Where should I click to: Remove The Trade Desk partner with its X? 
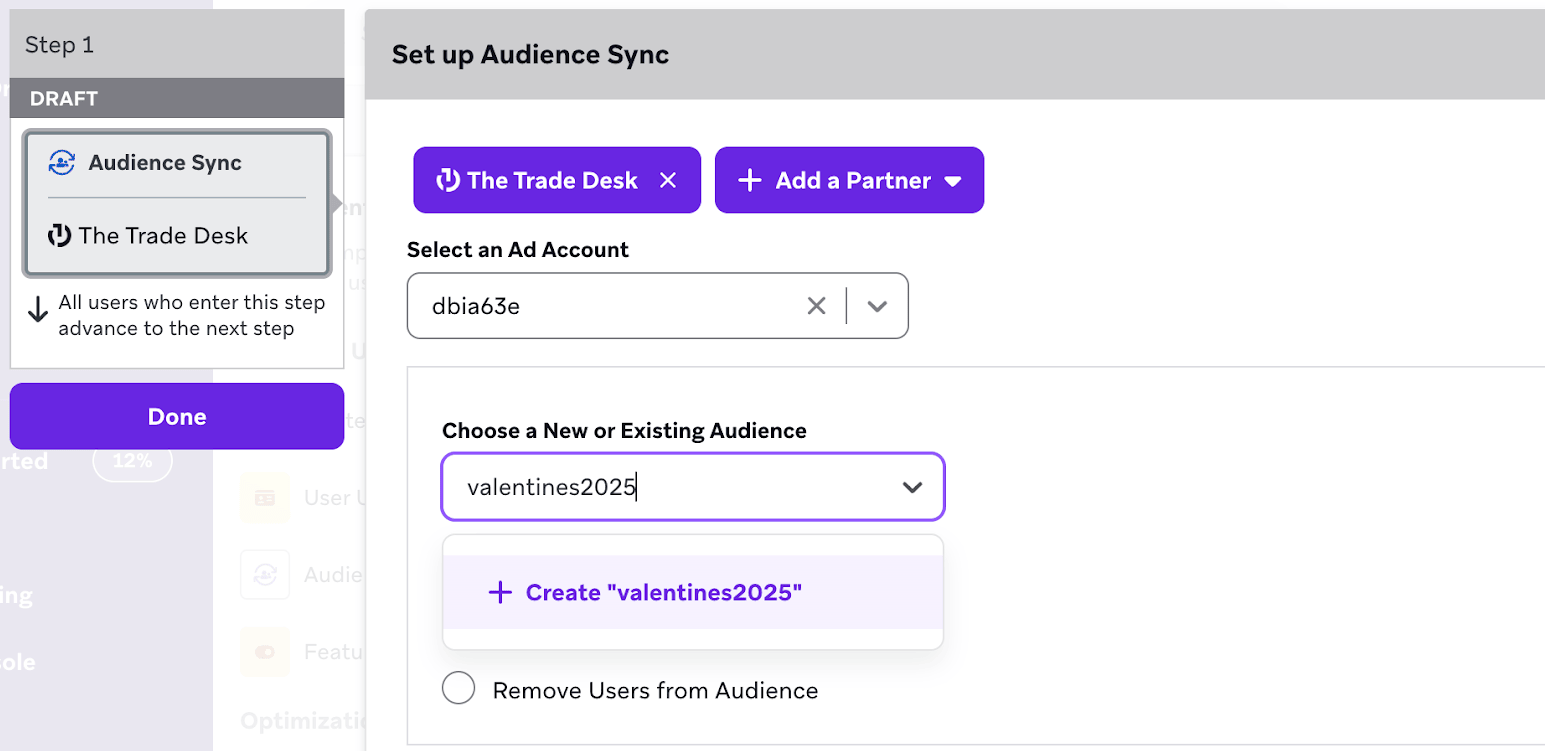coord(668,180)
